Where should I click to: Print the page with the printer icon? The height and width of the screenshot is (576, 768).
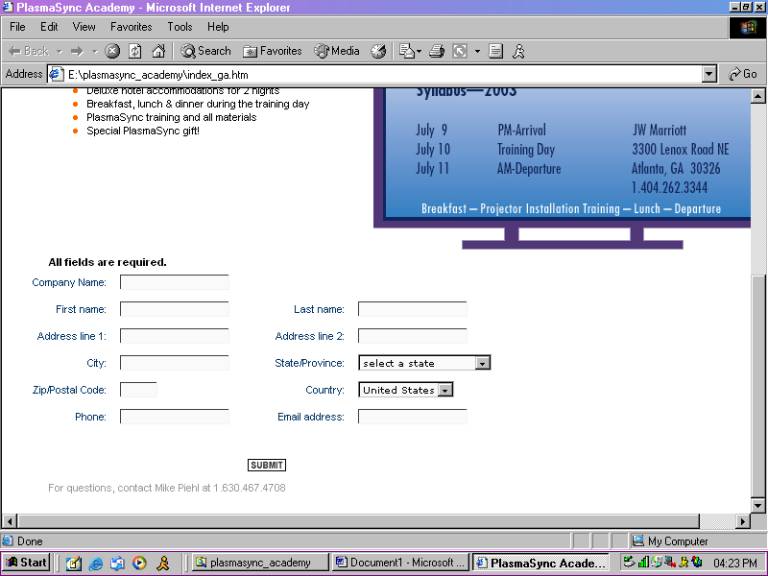pos(436,51)
